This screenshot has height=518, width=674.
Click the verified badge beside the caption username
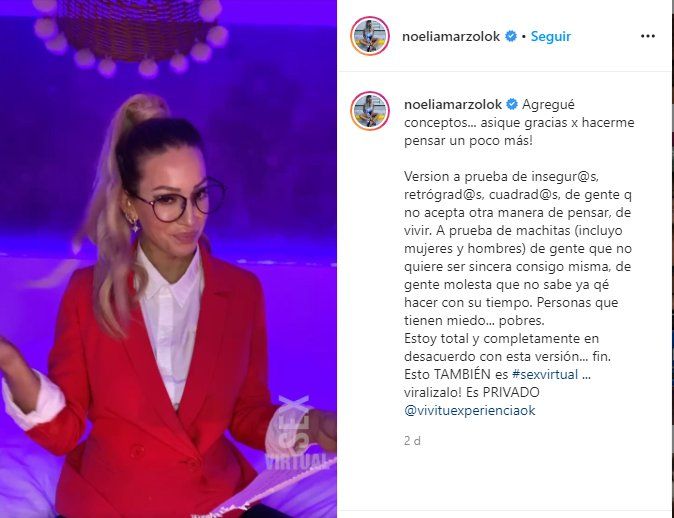(512, 104)
